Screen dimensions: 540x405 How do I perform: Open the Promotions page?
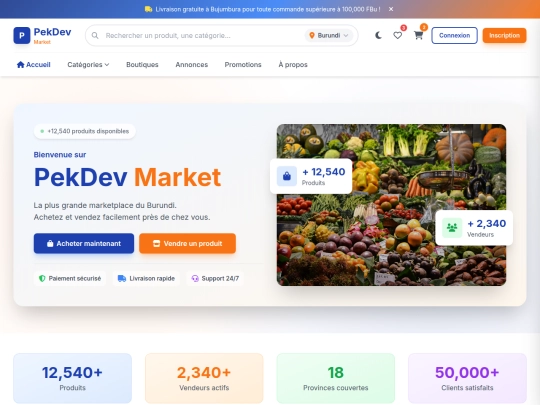(x=243, y=65)
